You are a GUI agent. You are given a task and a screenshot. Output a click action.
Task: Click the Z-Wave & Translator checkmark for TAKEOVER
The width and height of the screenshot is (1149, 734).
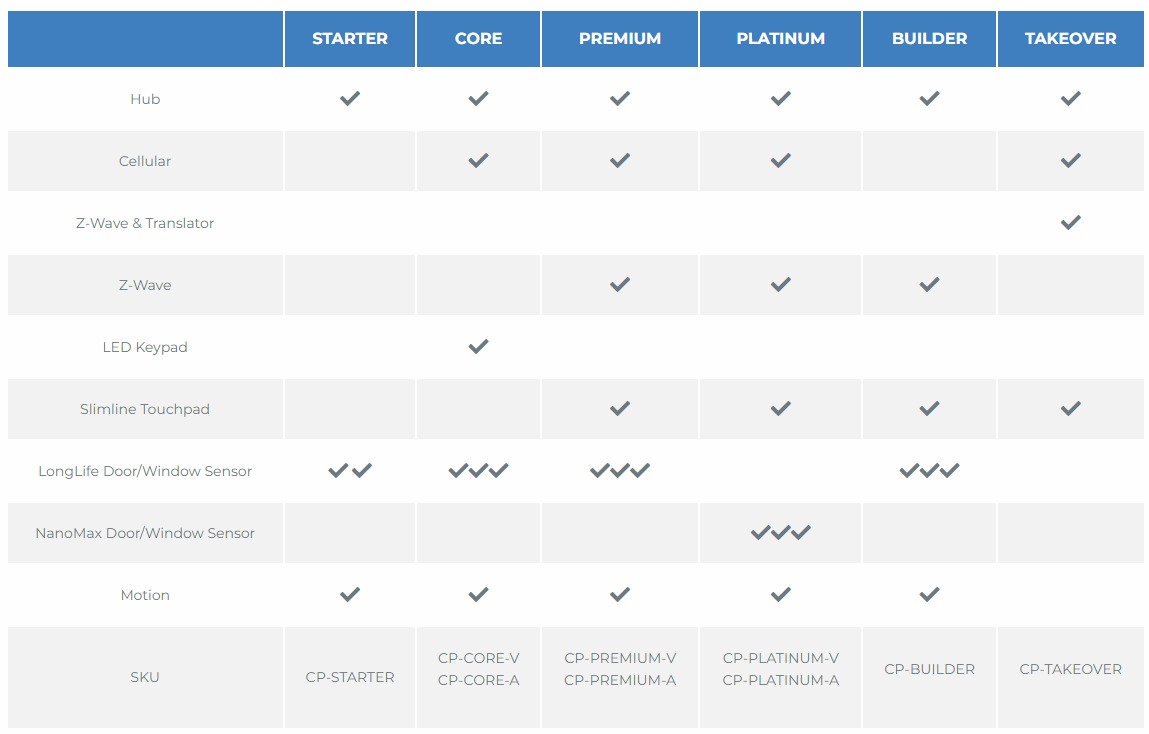(1071, 222)
